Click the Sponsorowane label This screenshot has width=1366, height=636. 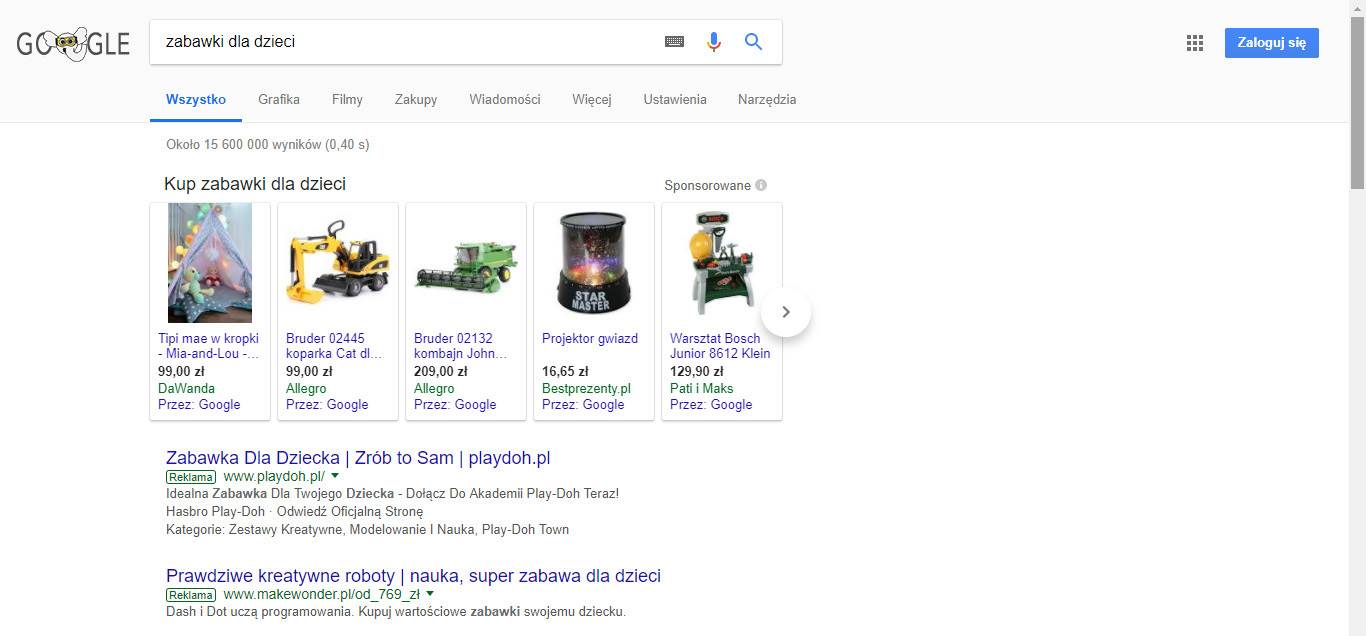[x=707, y=185]
